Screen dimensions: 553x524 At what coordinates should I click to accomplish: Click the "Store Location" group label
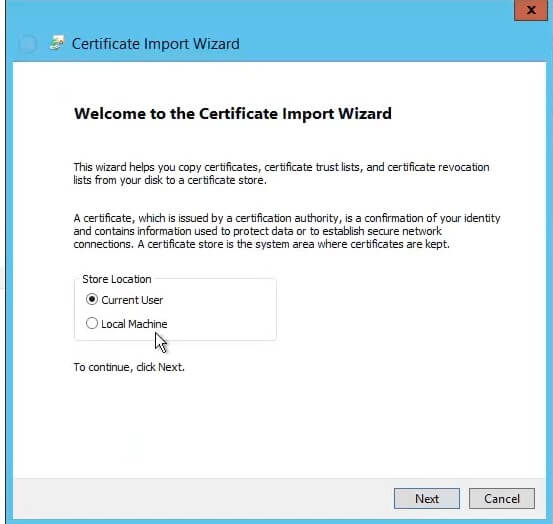pos(117,279)
